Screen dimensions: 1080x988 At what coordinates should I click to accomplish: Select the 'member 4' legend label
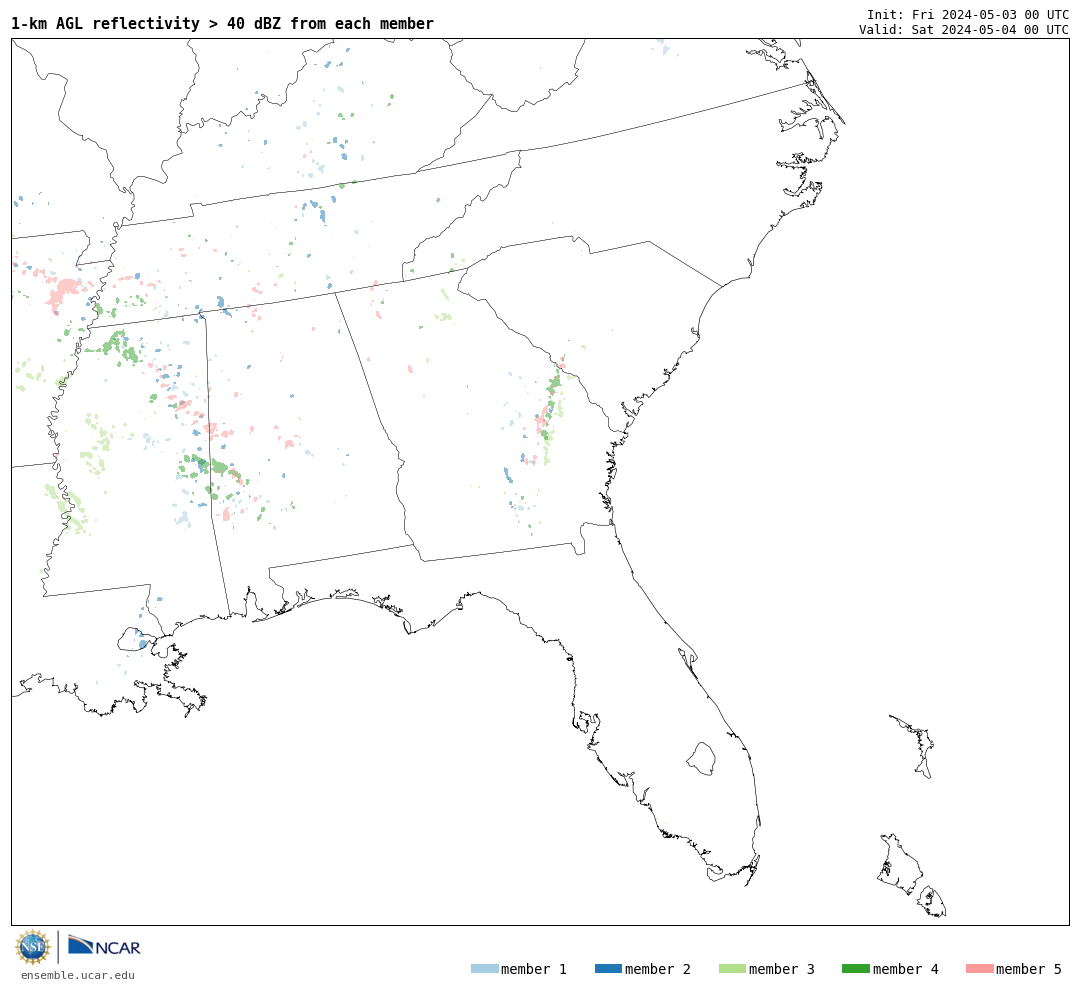(905, 969)
